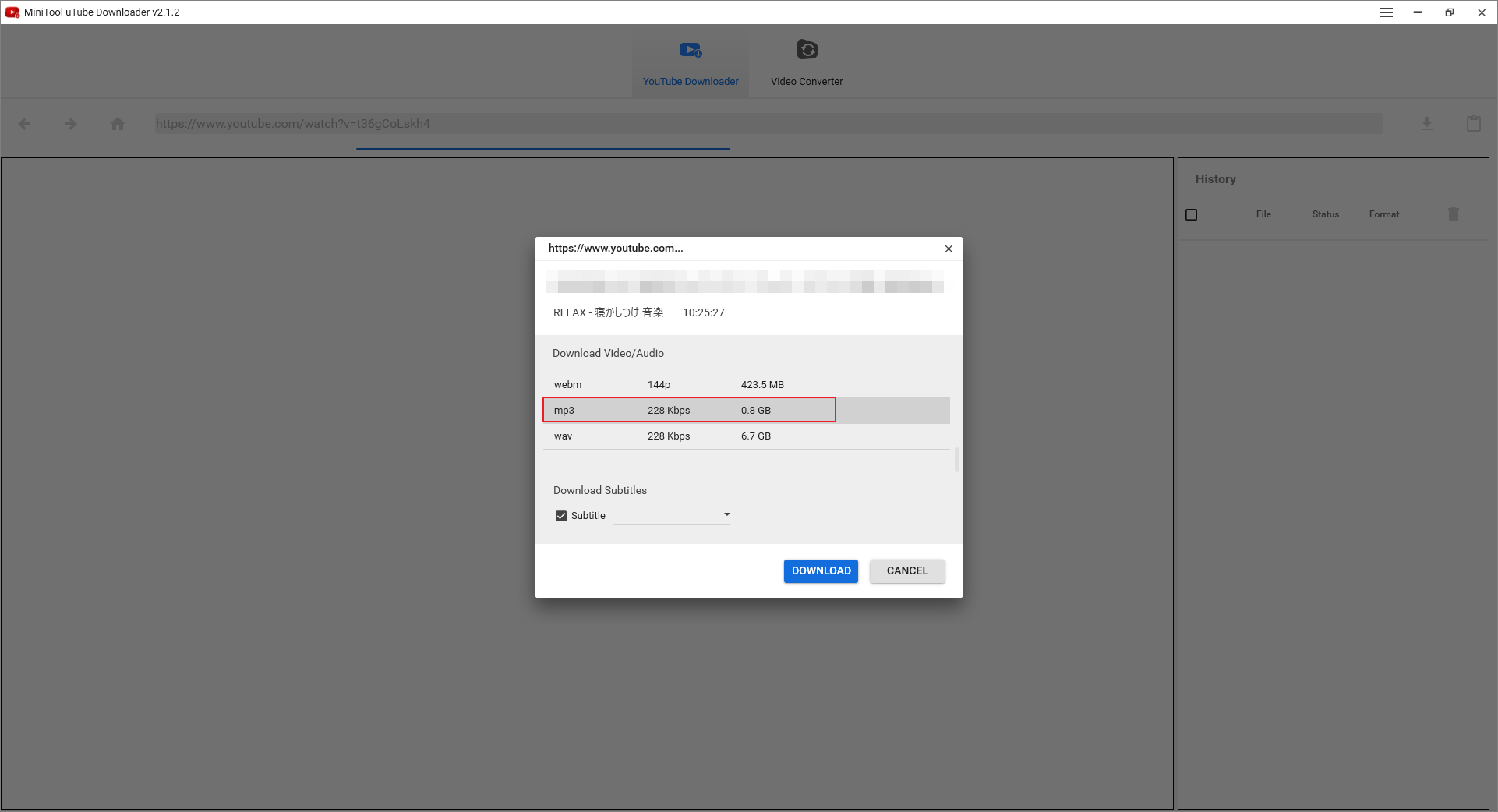
Task: Select the wav 228 Kbps format row
Action: [x=747, y=436]
